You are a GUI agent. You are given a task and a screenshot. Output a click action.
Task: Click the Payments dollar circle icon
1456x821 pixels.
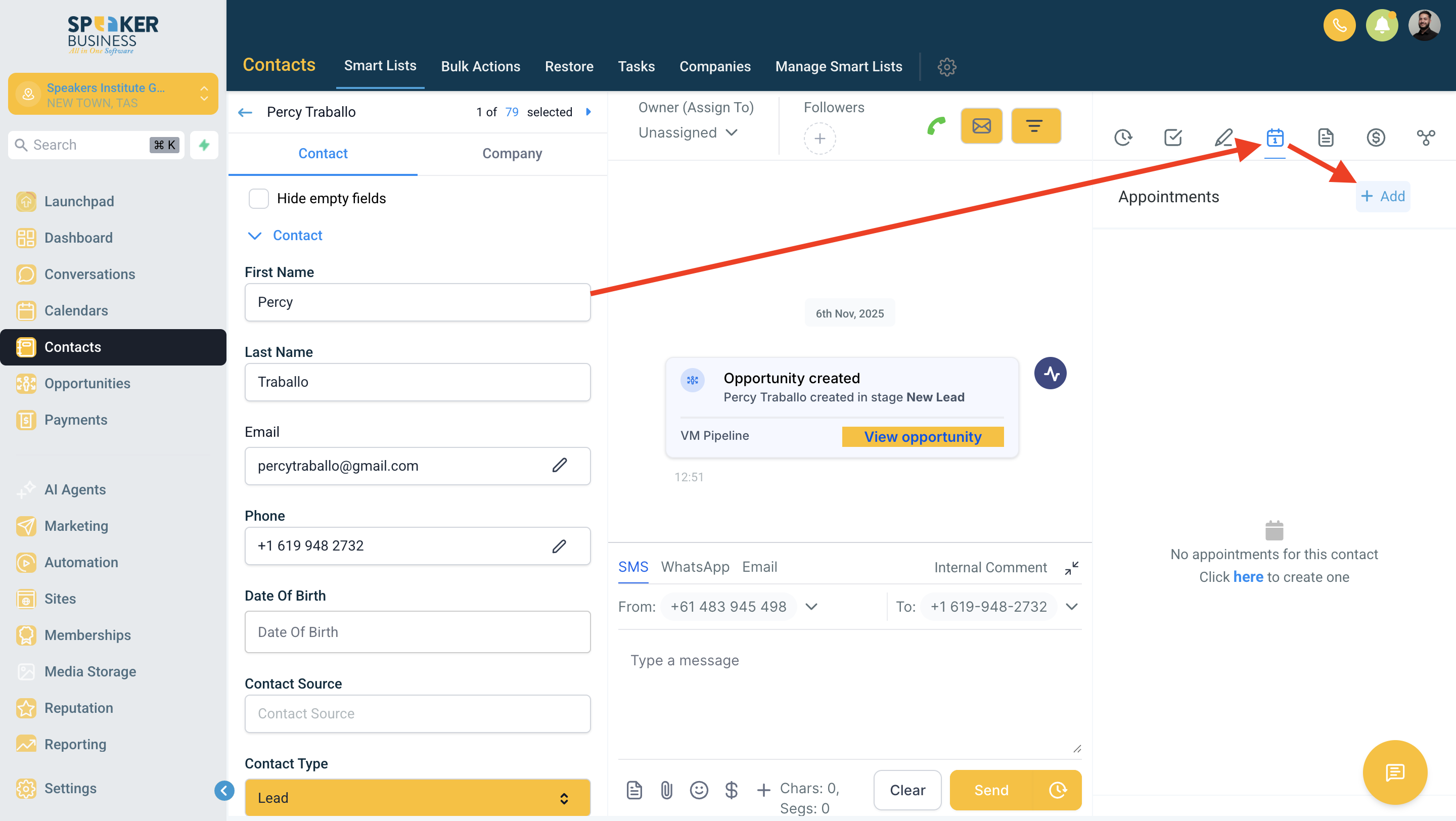tap(1375, 138)
